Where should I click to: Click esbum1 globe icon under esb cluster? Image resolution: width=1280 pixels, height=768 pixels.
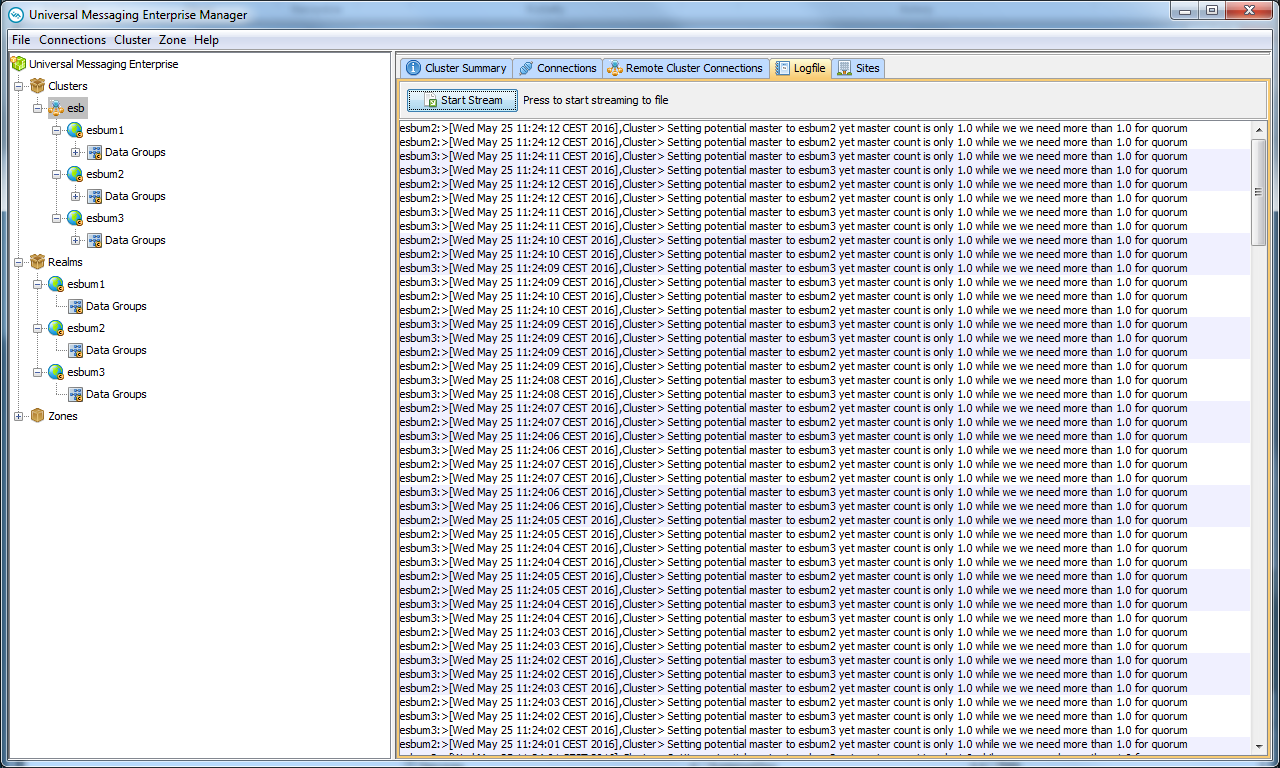coord(75,130)
